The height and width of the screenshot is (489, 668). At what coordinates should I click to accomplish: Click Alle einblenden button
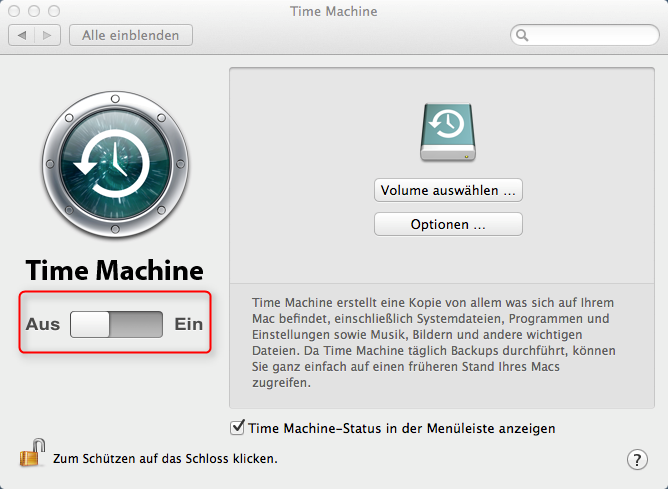131,35
